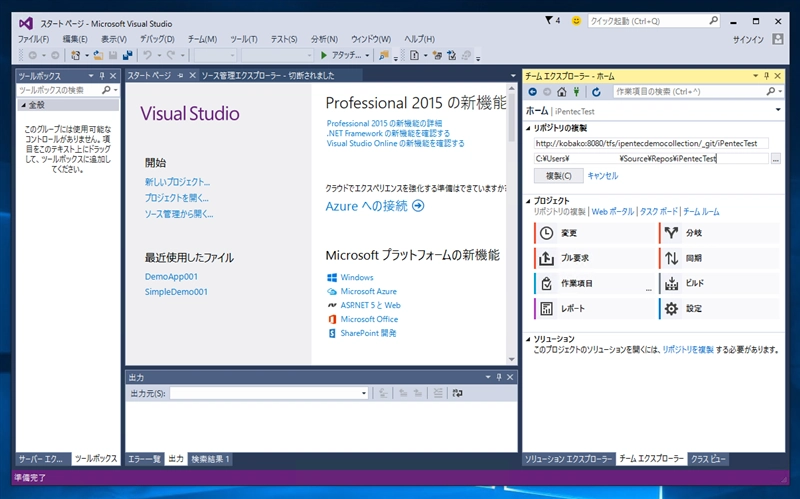The image size is (800, 499).
Task: Open the ツール(T) menu
Action: pyautogui.click(x=243, y=39)
